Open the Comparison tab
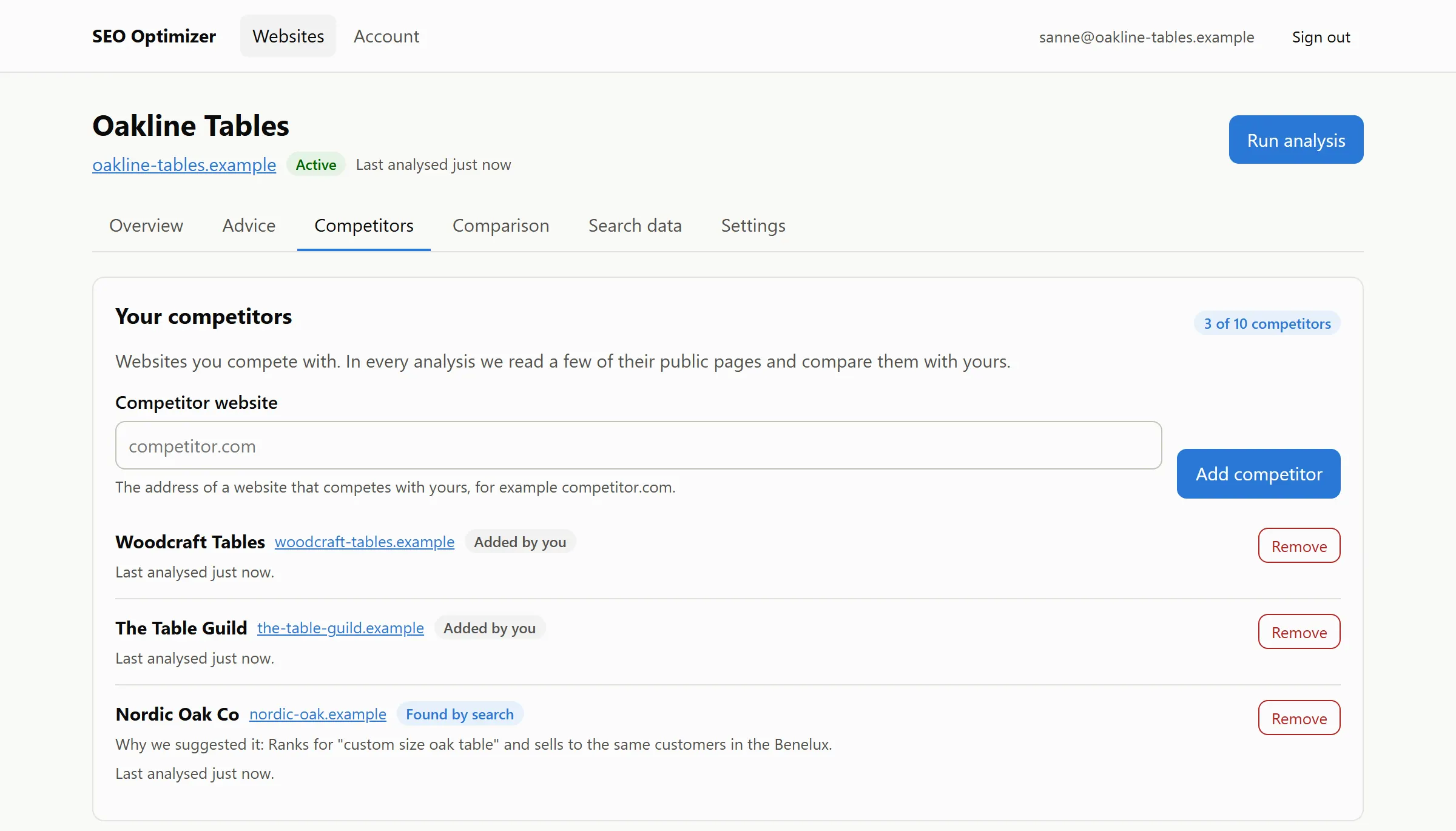Viewport: 1456px width, 831px height. 500,226
